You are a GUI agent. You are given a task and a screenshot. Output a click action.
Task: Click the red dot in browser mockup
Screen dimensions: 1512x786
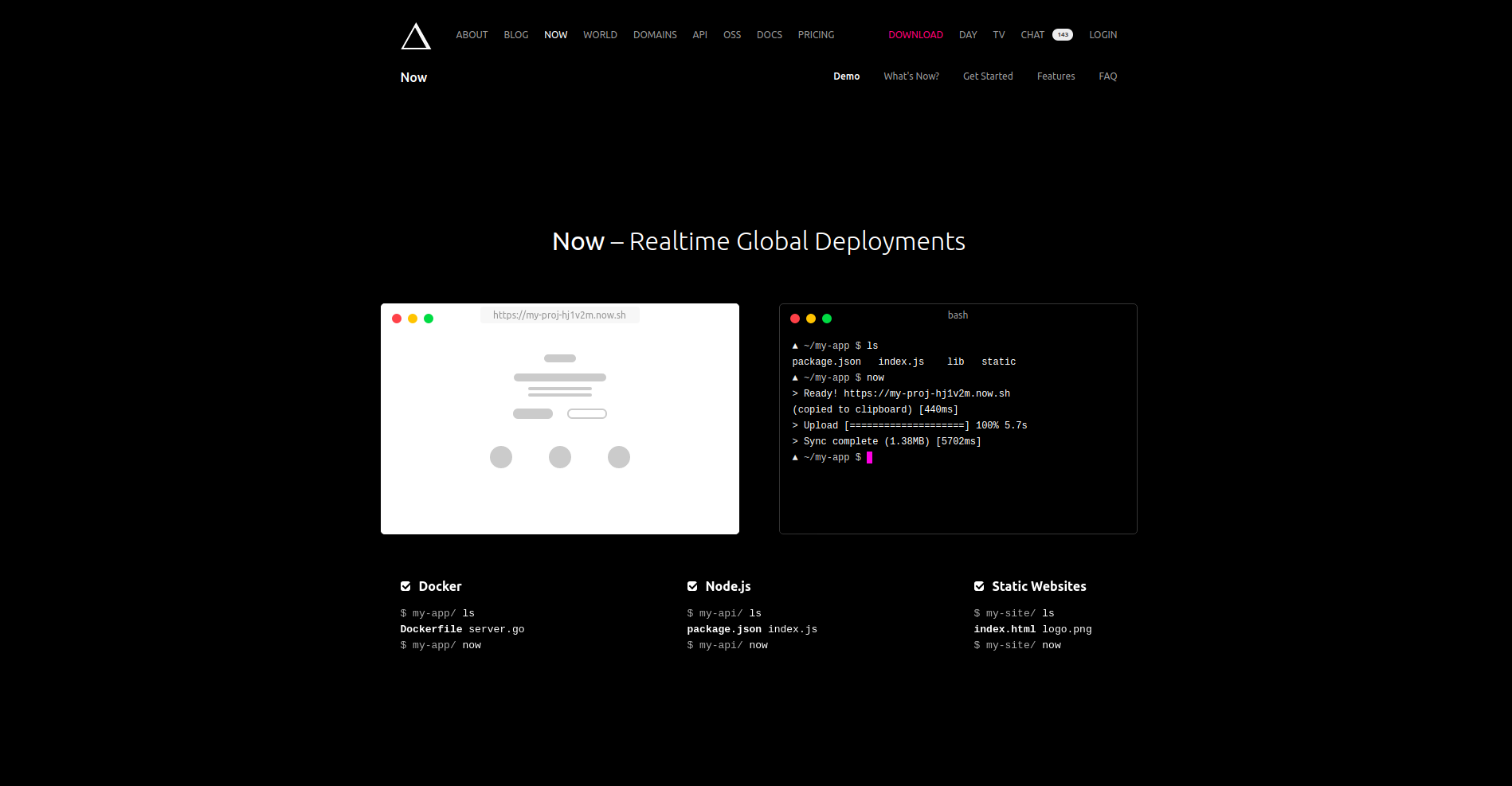pos(397,319)
